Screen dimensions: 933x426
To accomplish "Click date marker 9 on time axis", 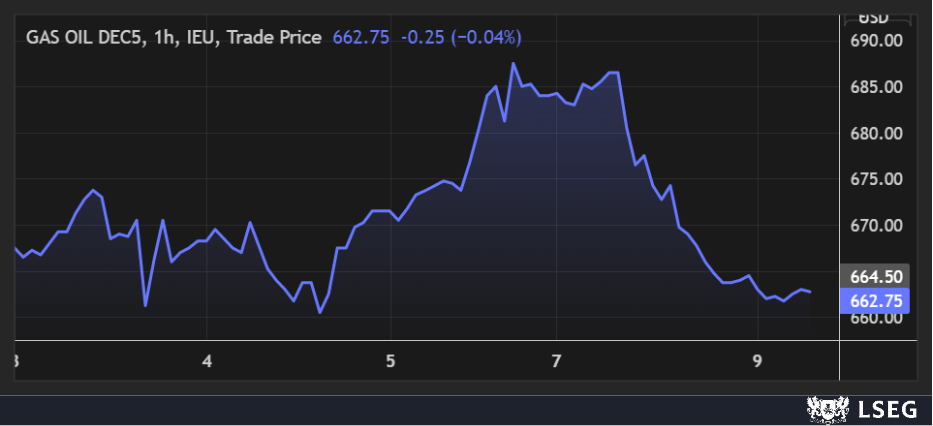I will 757,361.
